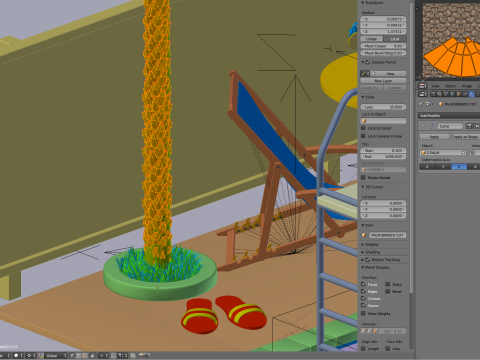The height and width of the screenshot is (360, 480).
Task: Open the View menu in UV editor
Action: (x=435, y=86)
